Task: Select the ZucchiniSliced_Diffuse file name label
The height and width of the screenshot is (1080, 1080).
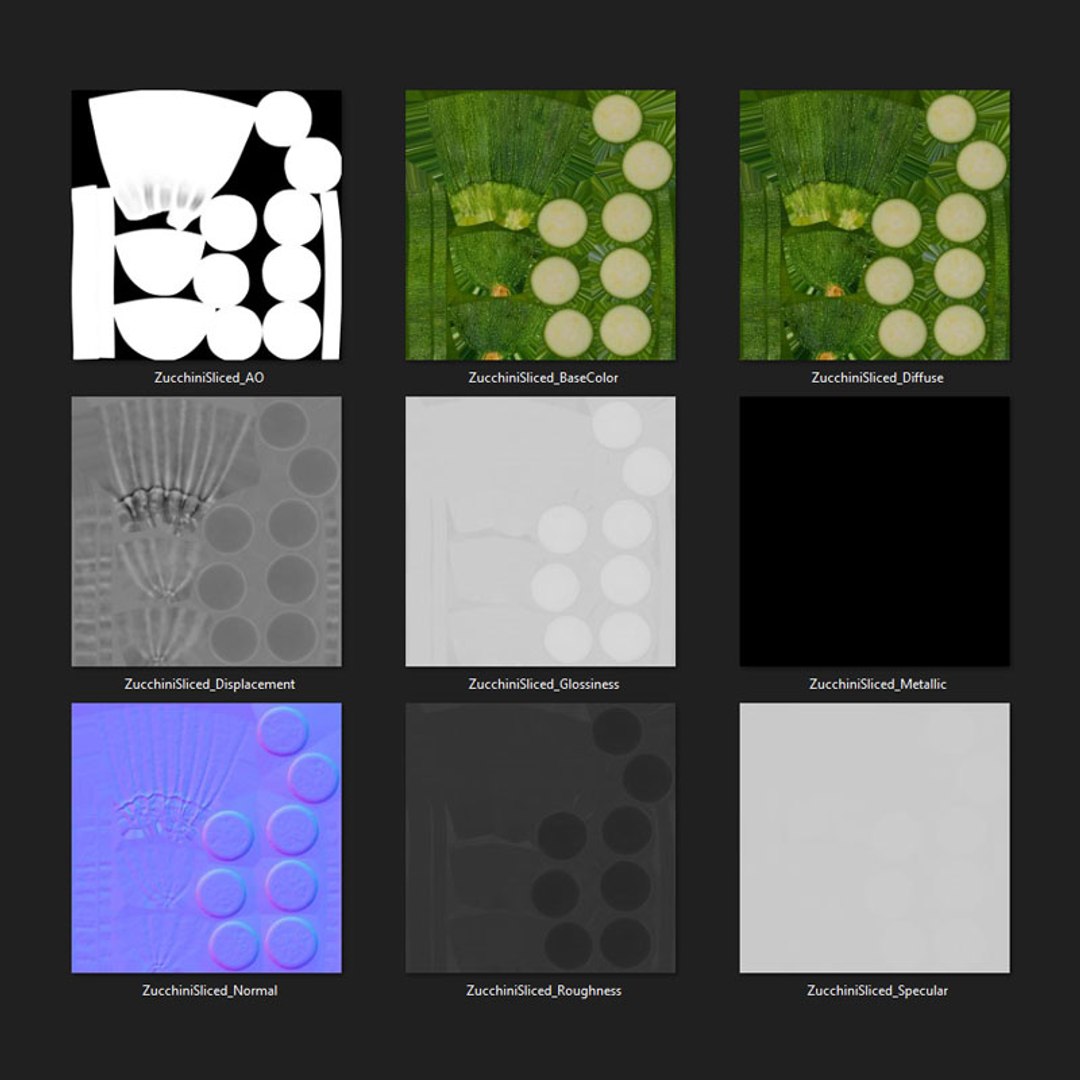Action: click(878, 377)
